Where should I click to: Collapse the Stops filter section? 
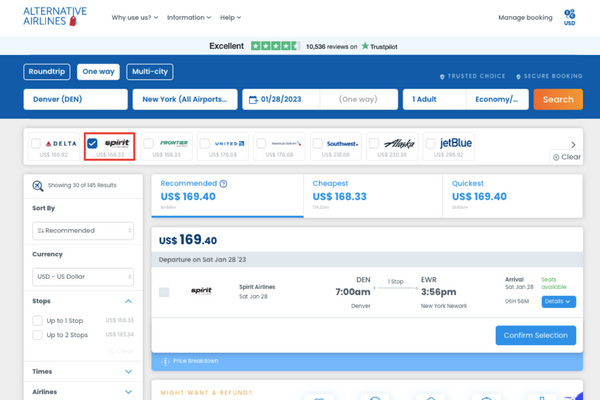pyautogui.click(x=129, y=301)
